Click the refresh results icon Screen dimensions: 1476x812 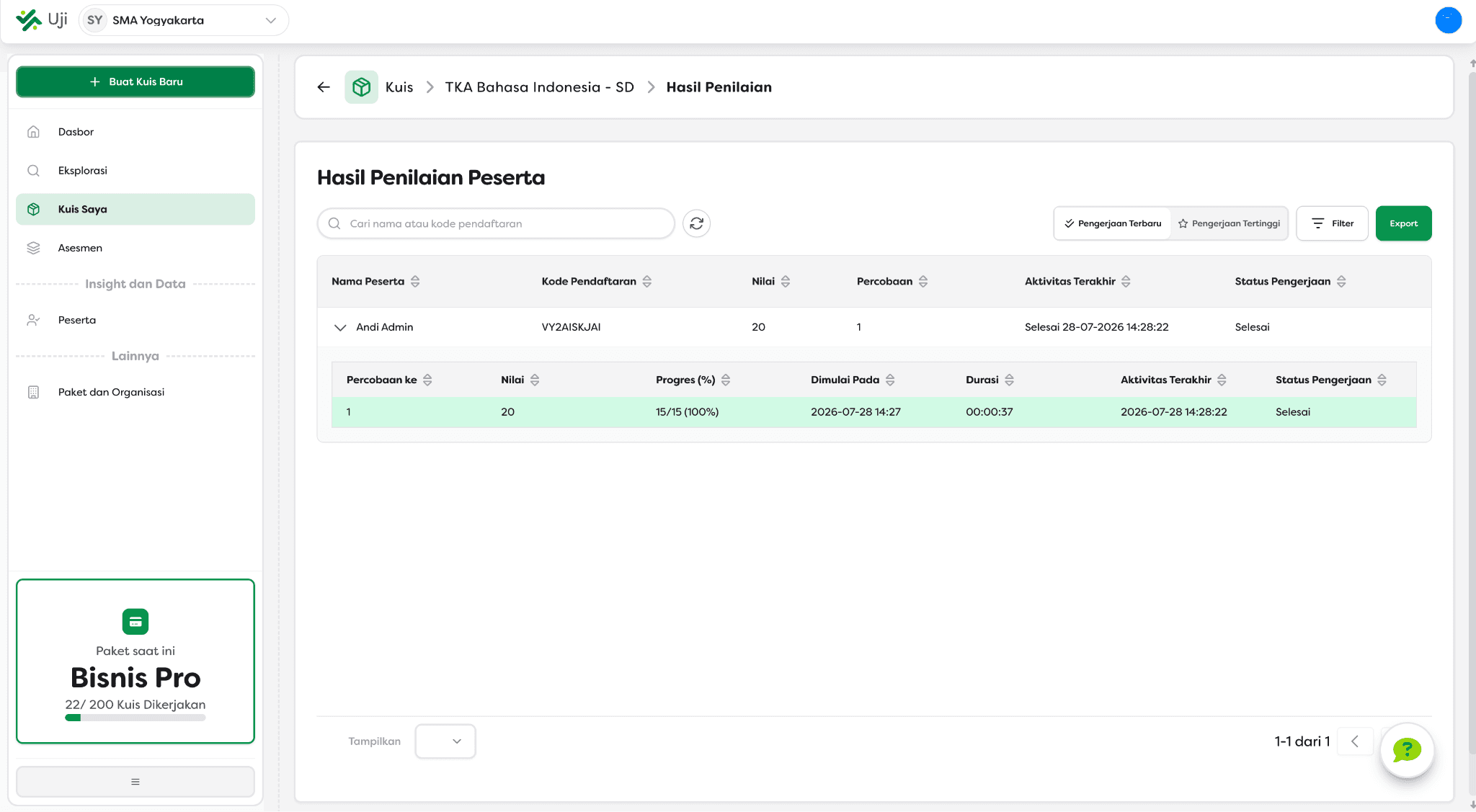coord(696,223)
